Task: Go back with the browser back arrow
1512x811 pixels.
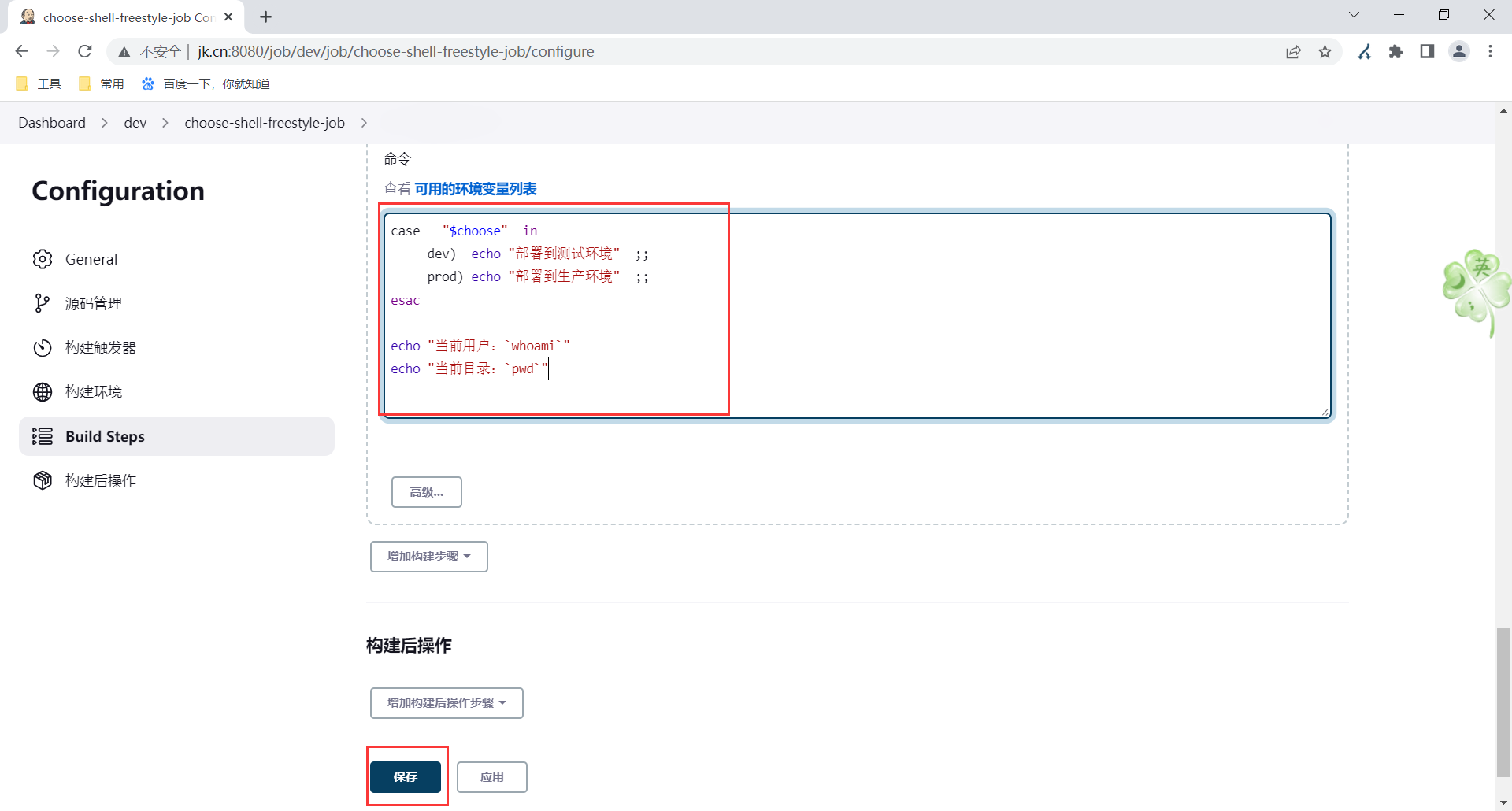Action: (x=21, y=51)
